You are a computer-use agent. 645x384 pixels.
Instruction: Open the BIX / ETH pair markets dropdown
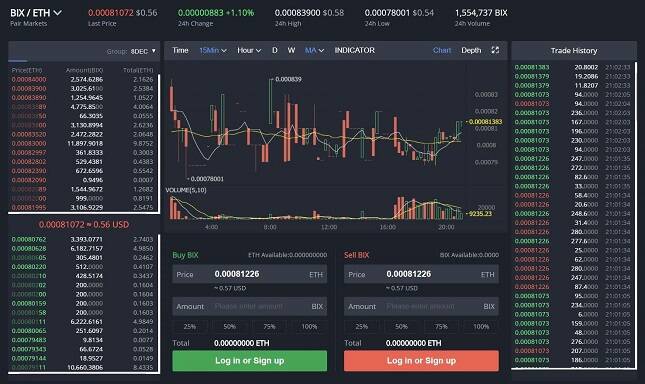point(36,13)
